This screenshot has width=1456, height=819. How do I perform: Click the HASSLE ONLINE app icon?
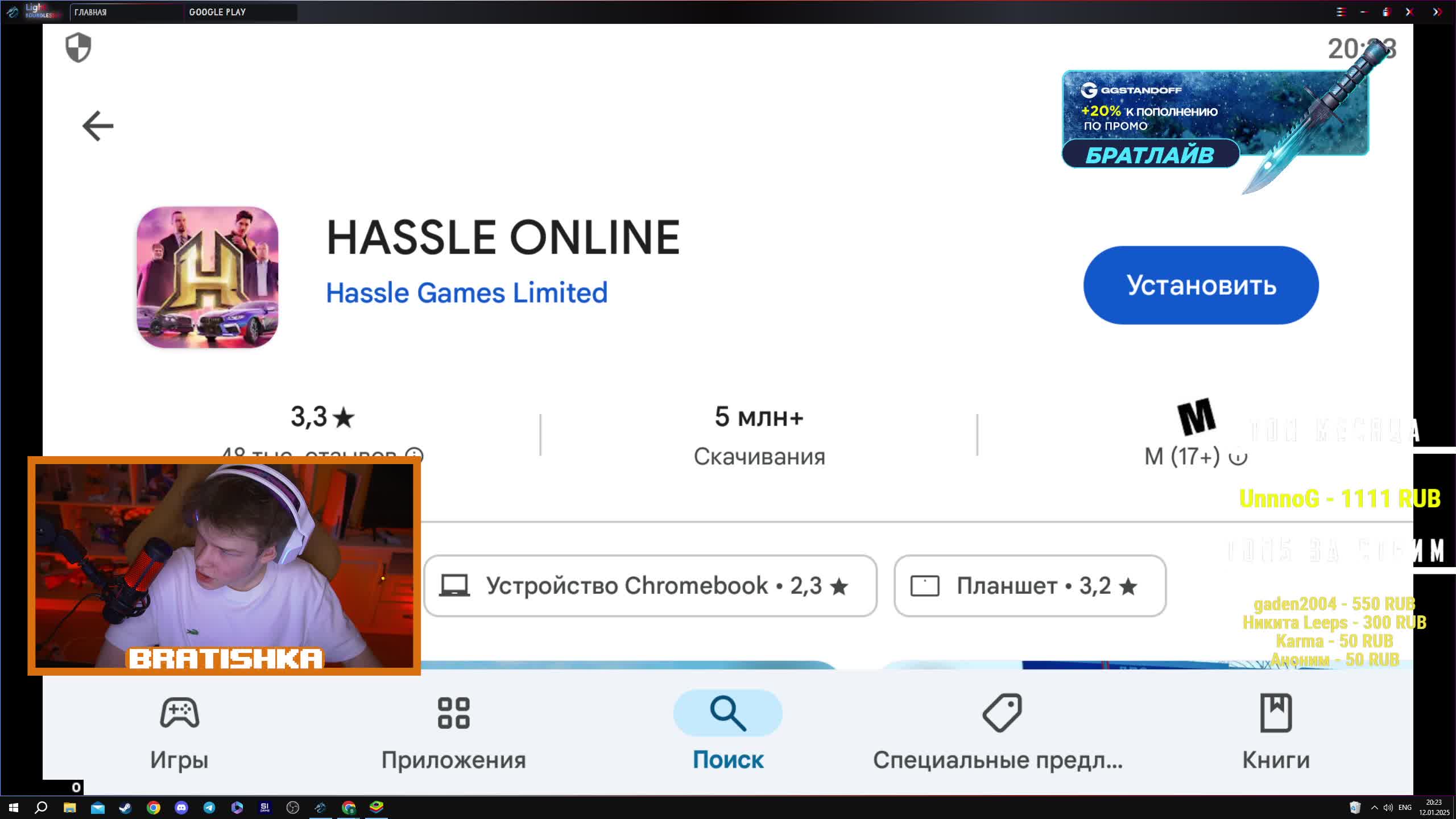coord(208,277)
